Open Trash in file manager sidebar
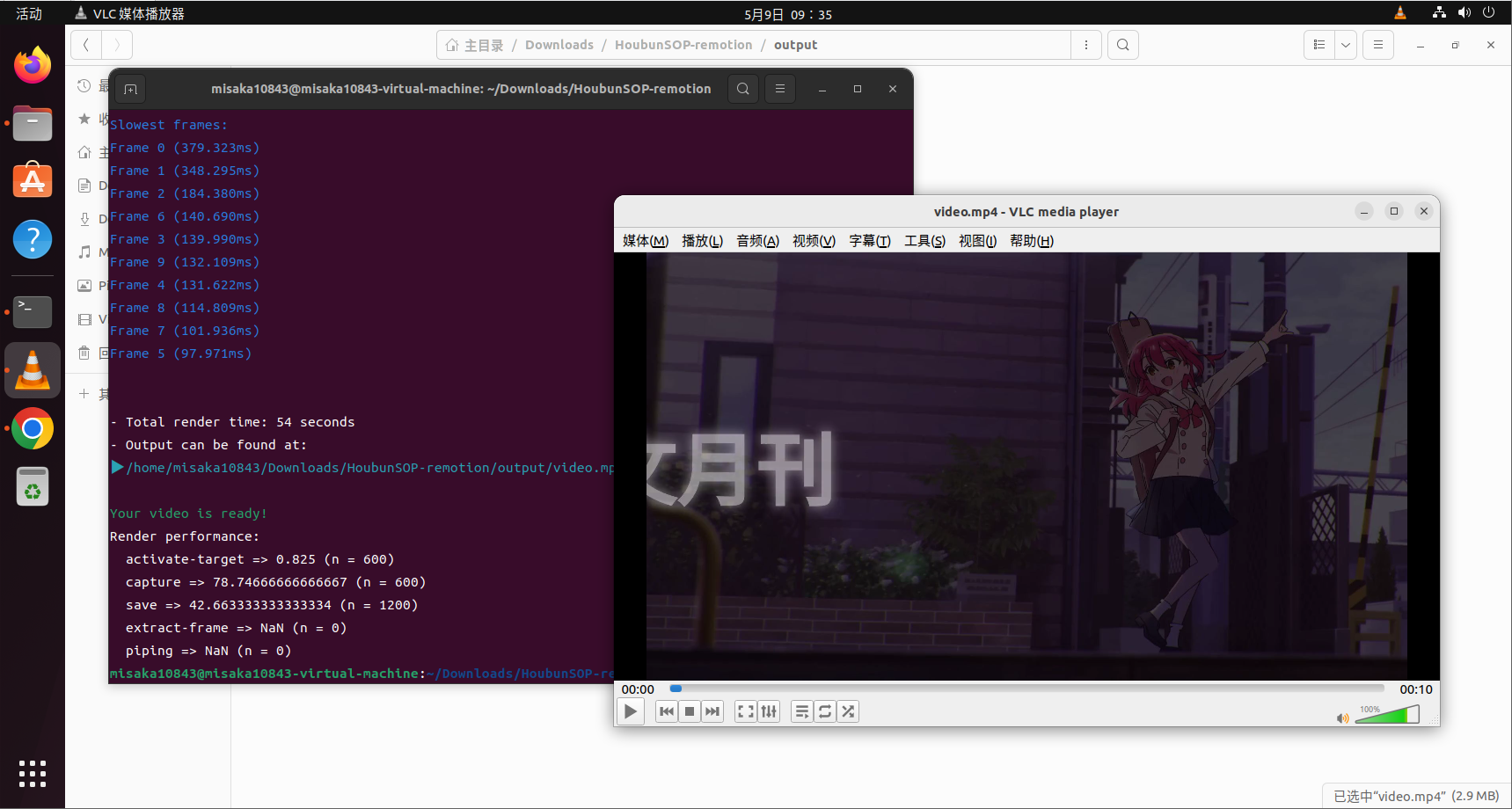Screen dimensions: 1512x809 [x=92, y=353]
